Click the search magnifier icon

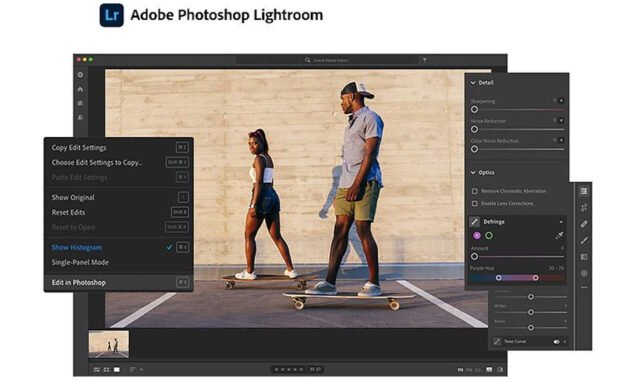pos(307,60)
